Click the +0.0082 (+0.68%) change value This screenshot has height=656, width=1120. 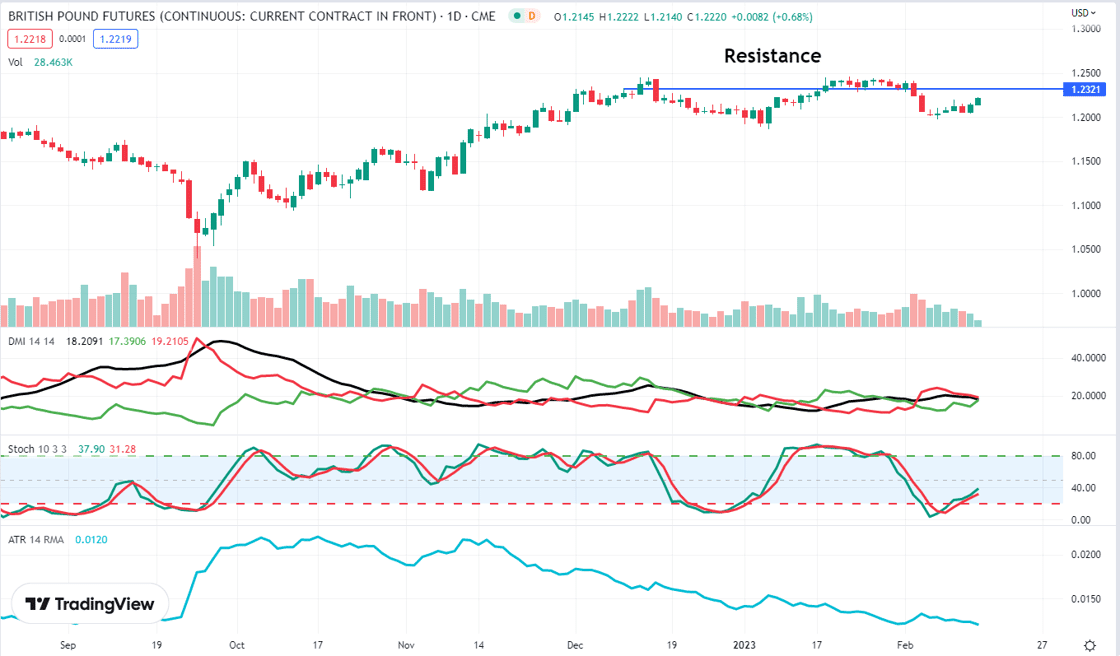click(x=772, y=16)
